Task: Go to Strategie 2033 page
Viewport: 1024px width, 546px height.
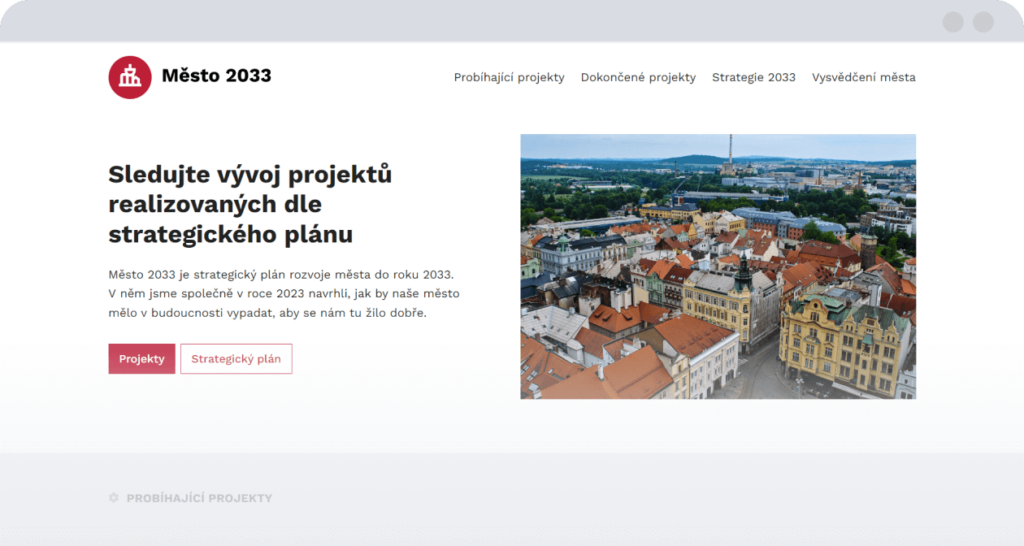Action: 754,77
